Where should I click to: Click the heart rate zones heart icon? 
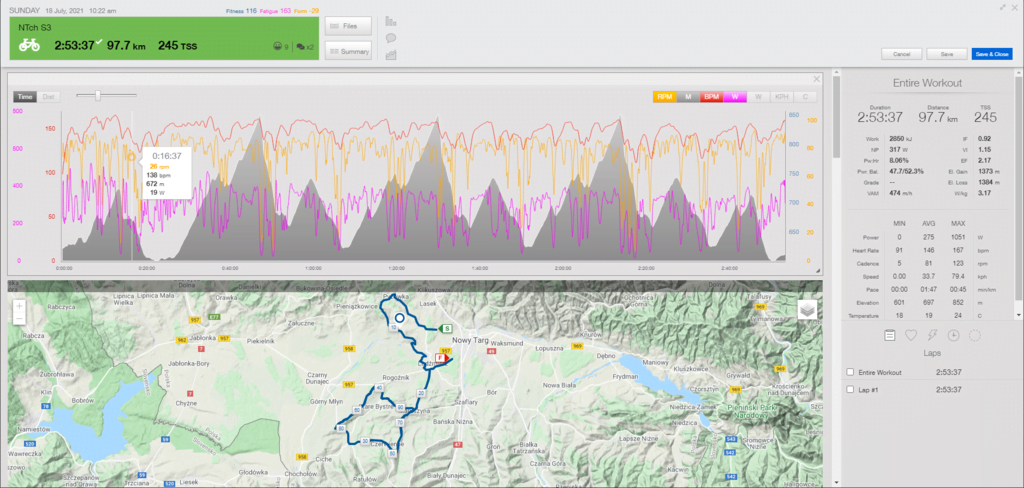pos(910,335)
